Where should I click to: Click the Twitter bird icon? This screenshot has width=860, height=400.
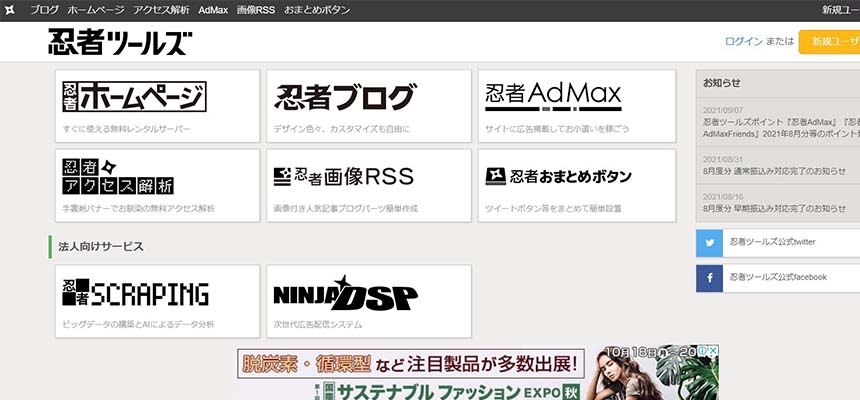[710, 242]
